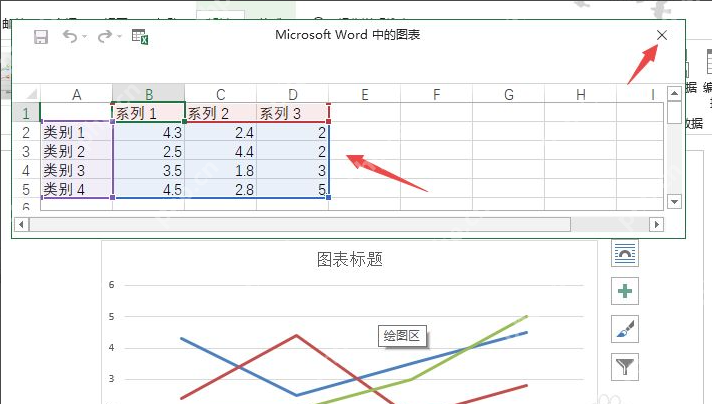This screenshot has height=404, width=712.
Task: Select row 2 header
Action: [26, 132]
